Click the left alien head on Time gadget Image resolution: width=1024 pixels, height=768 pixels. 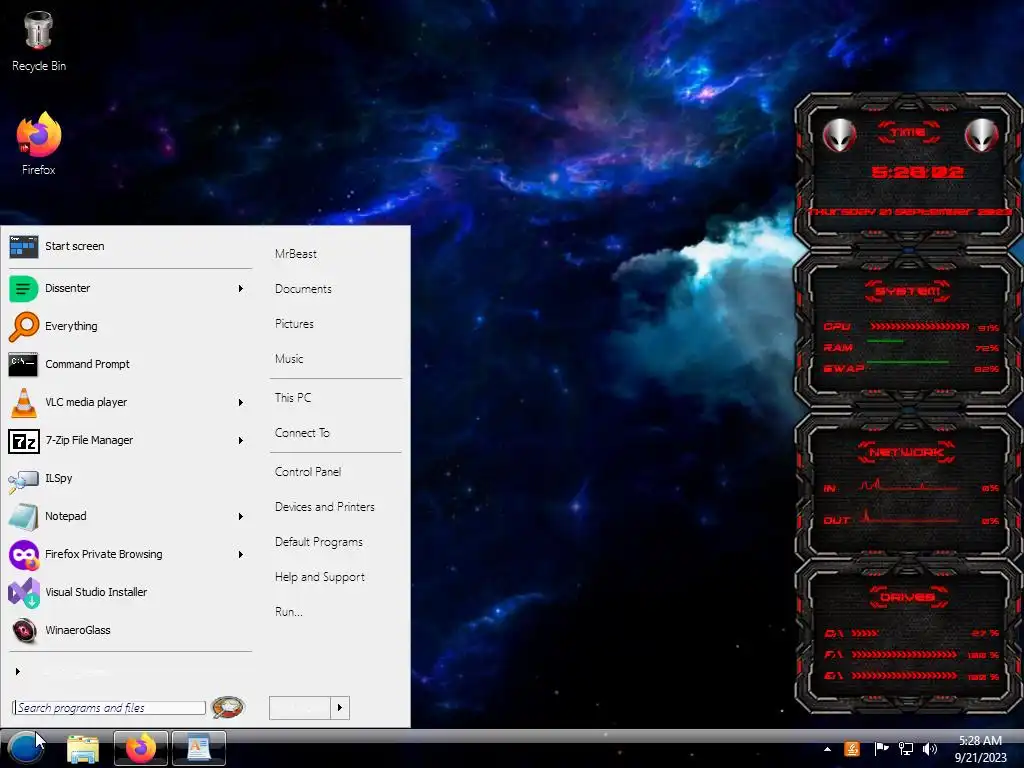(x=839, y=135)
